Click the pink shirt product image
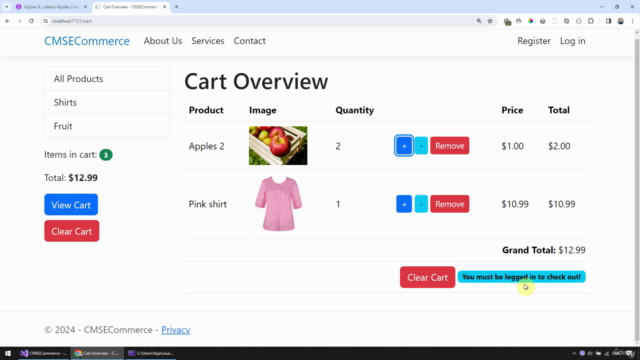Screen dimensions: 640x360 [278, 204]
